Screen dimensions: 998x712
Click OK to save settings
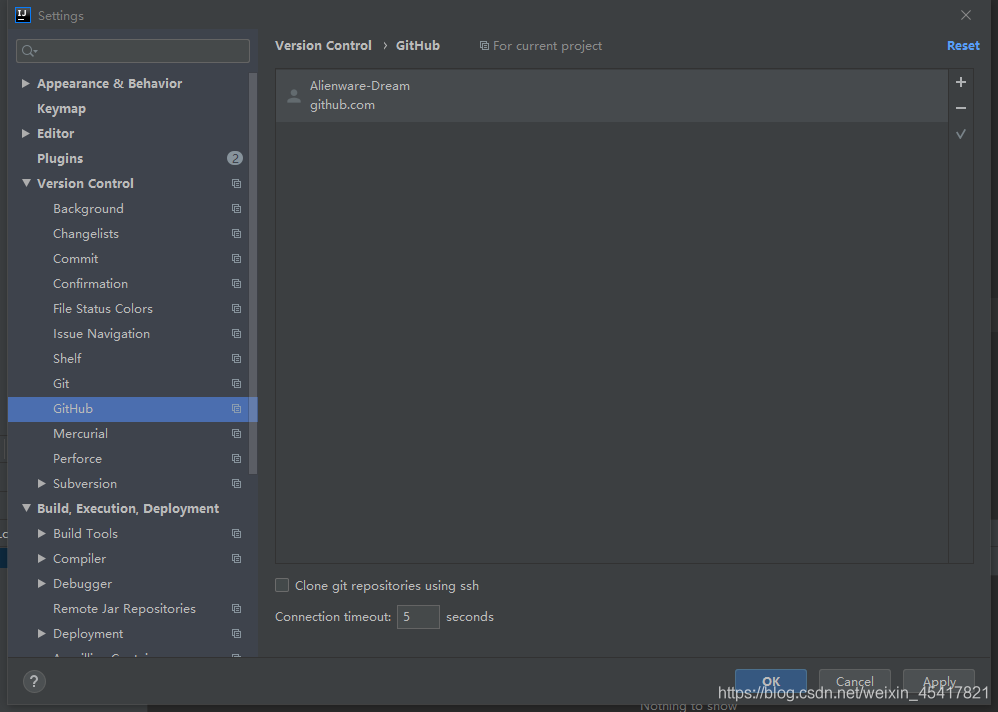click(771, 681)
